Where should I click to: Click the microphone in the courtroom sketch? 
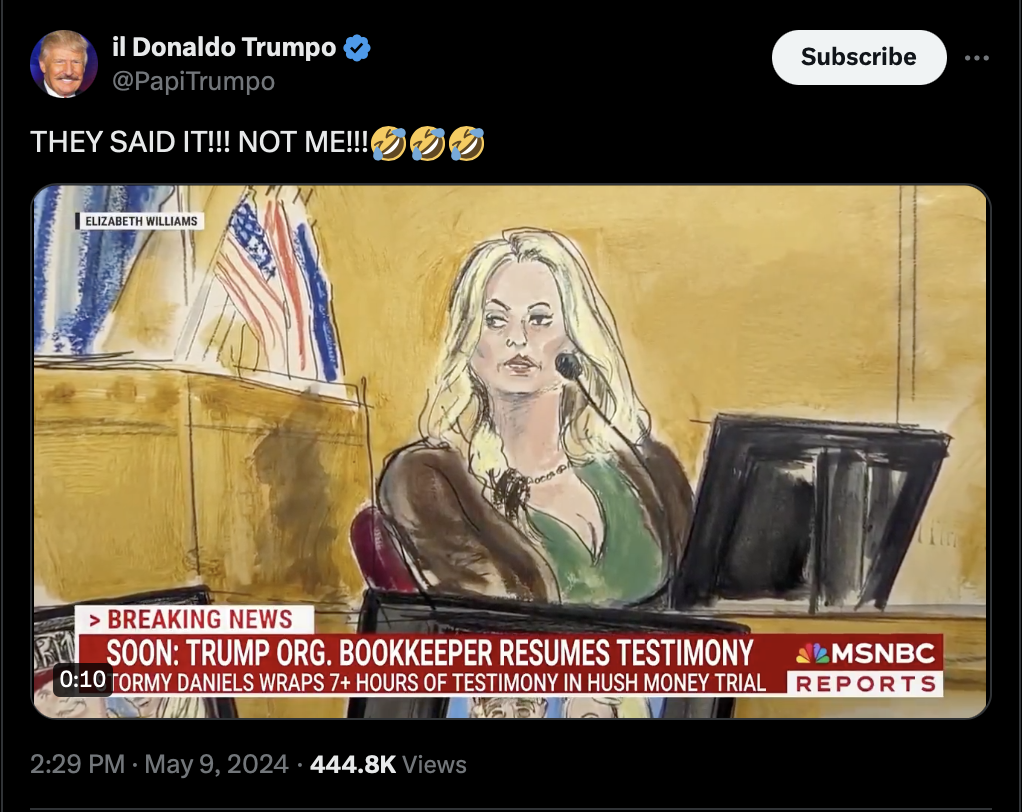[x=568, y=366]
